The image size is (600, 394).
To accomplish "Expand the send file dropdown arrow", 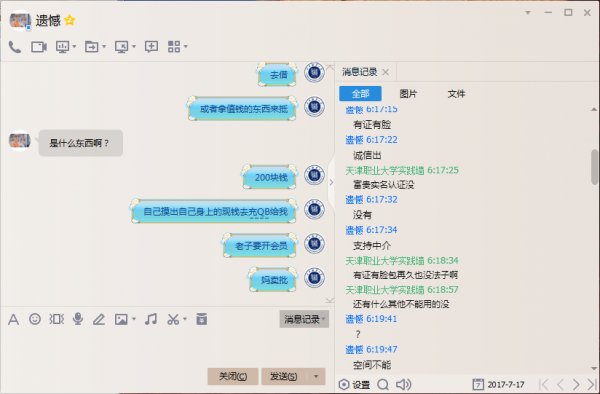I will pos(104,47).
